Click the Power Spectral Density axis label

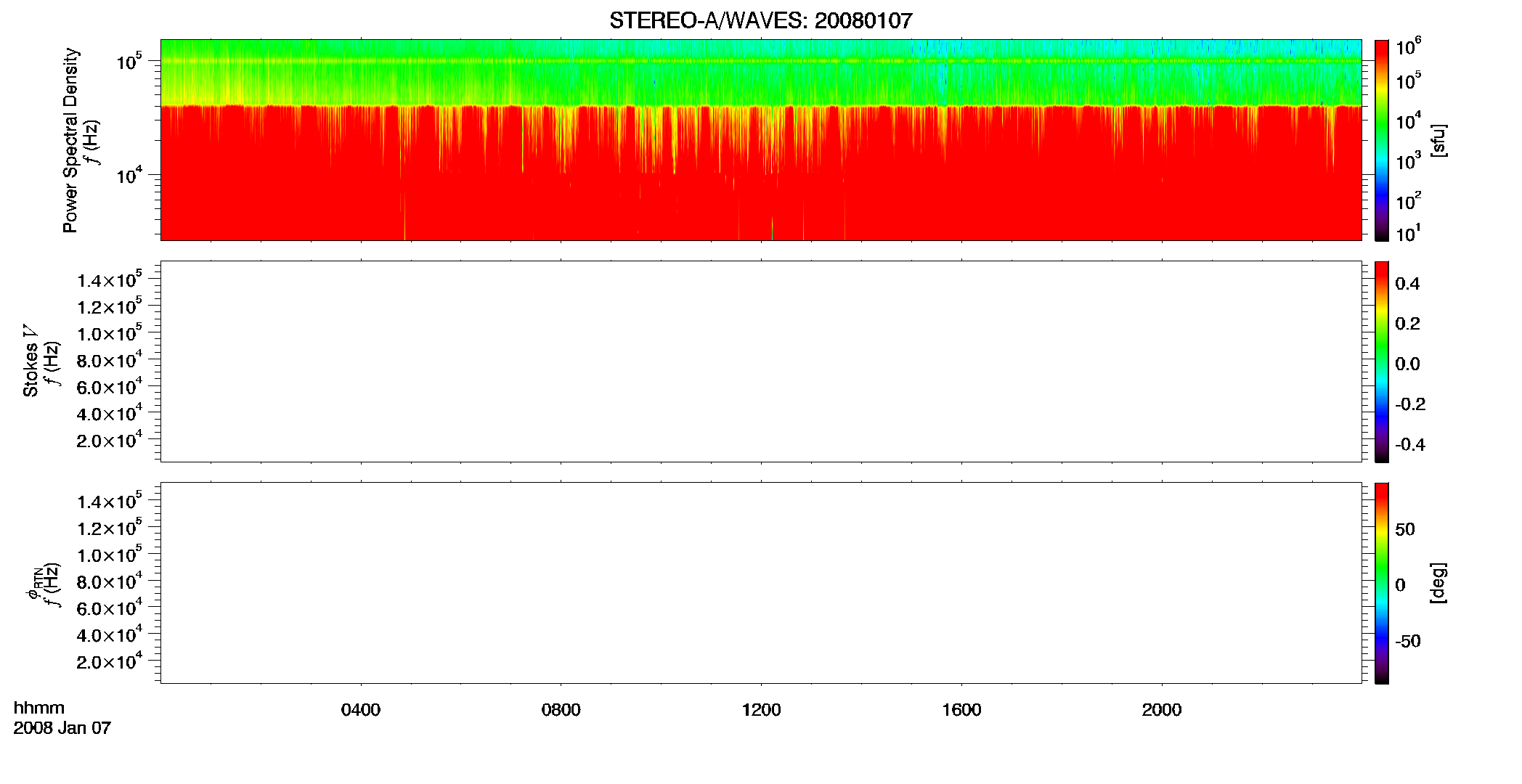70,140
